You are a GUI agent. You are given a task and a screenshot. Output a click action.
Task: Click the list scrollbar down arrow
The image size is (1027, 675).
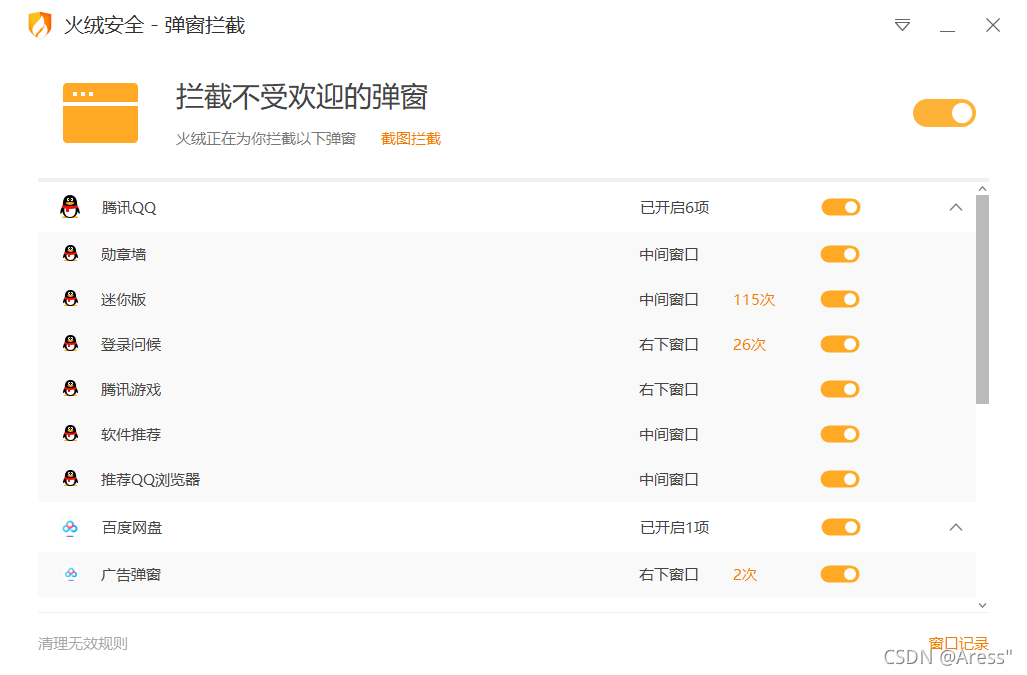tap(982, 605)
